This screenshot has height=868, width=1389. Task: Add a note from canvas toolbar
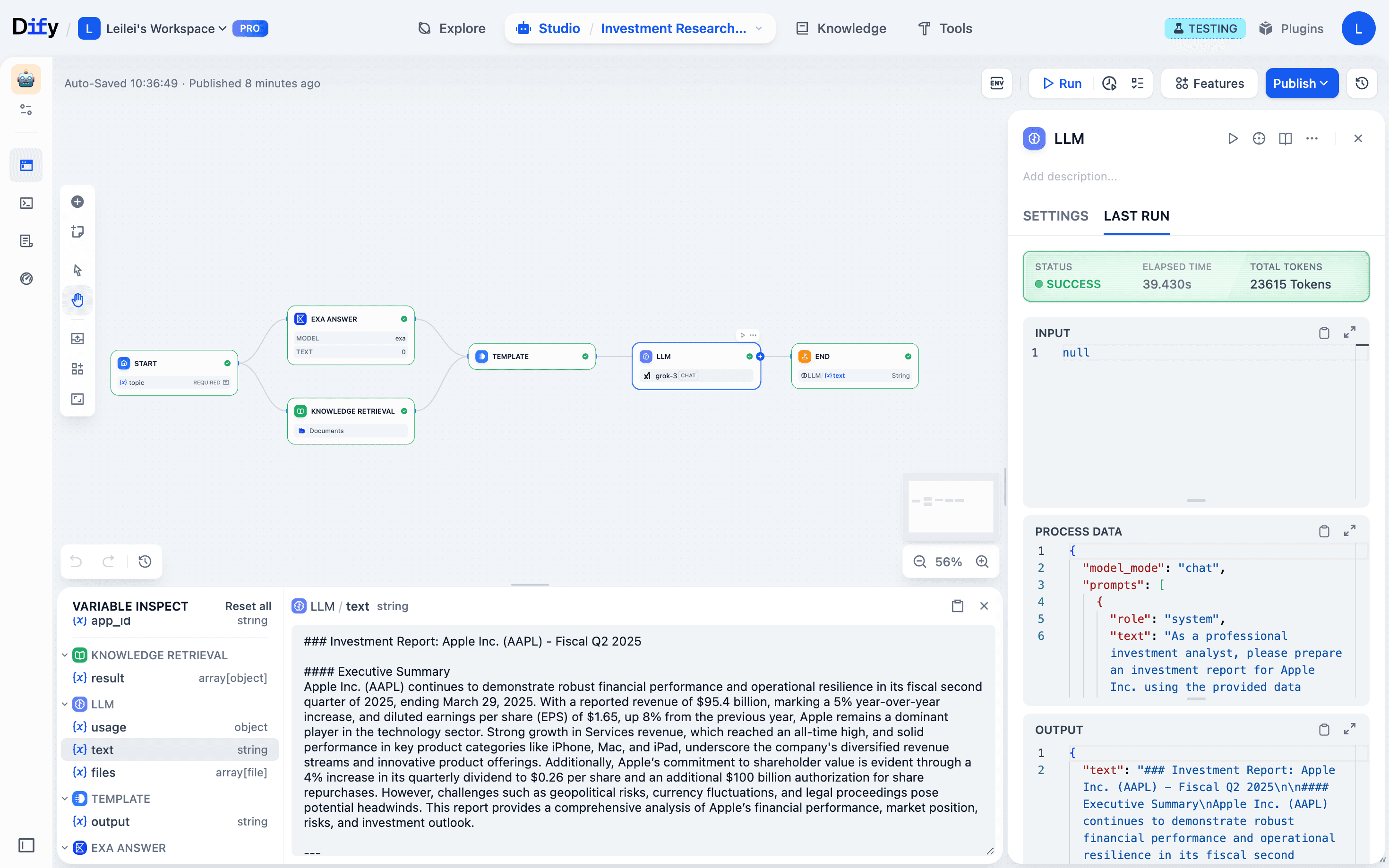pyautogui.click(x=77, y=231)
